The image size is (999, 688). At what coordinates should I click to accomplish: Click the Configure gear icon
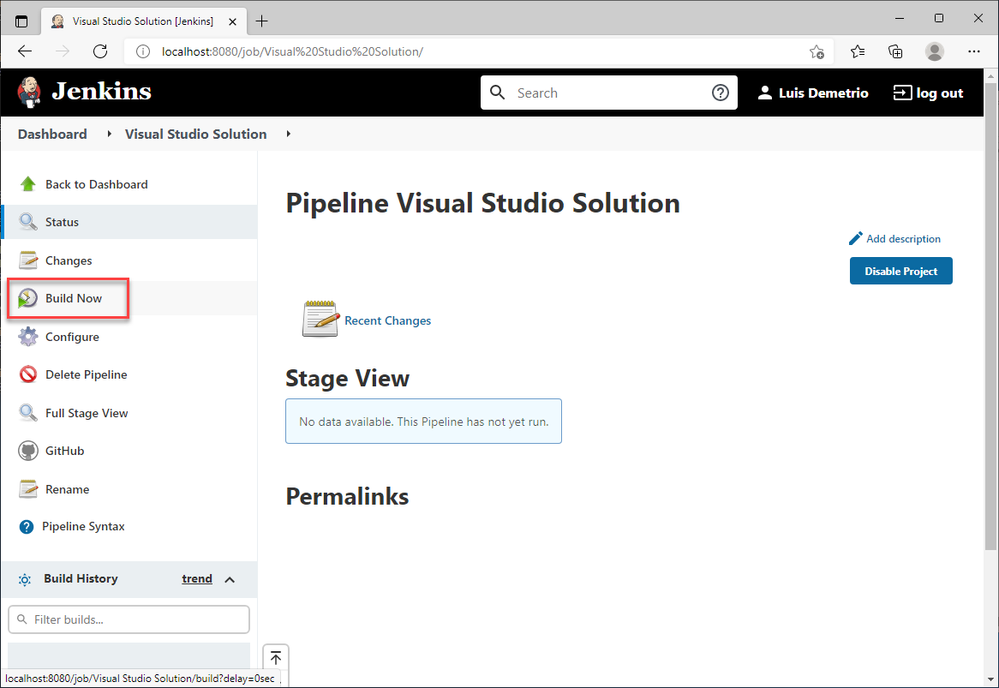pyautogui.click(x=28, y=336)
